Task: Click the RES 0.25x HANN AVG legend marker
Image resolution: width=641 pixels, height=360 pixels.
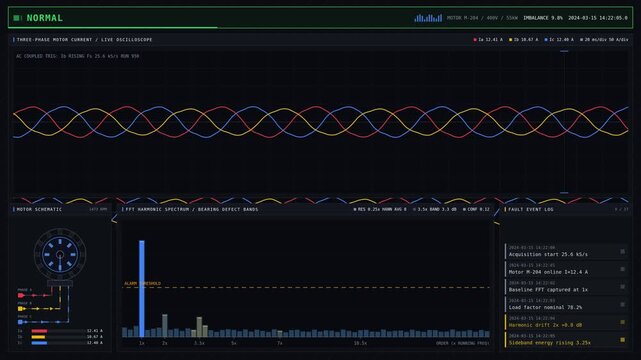Action: tap(355, 209)
